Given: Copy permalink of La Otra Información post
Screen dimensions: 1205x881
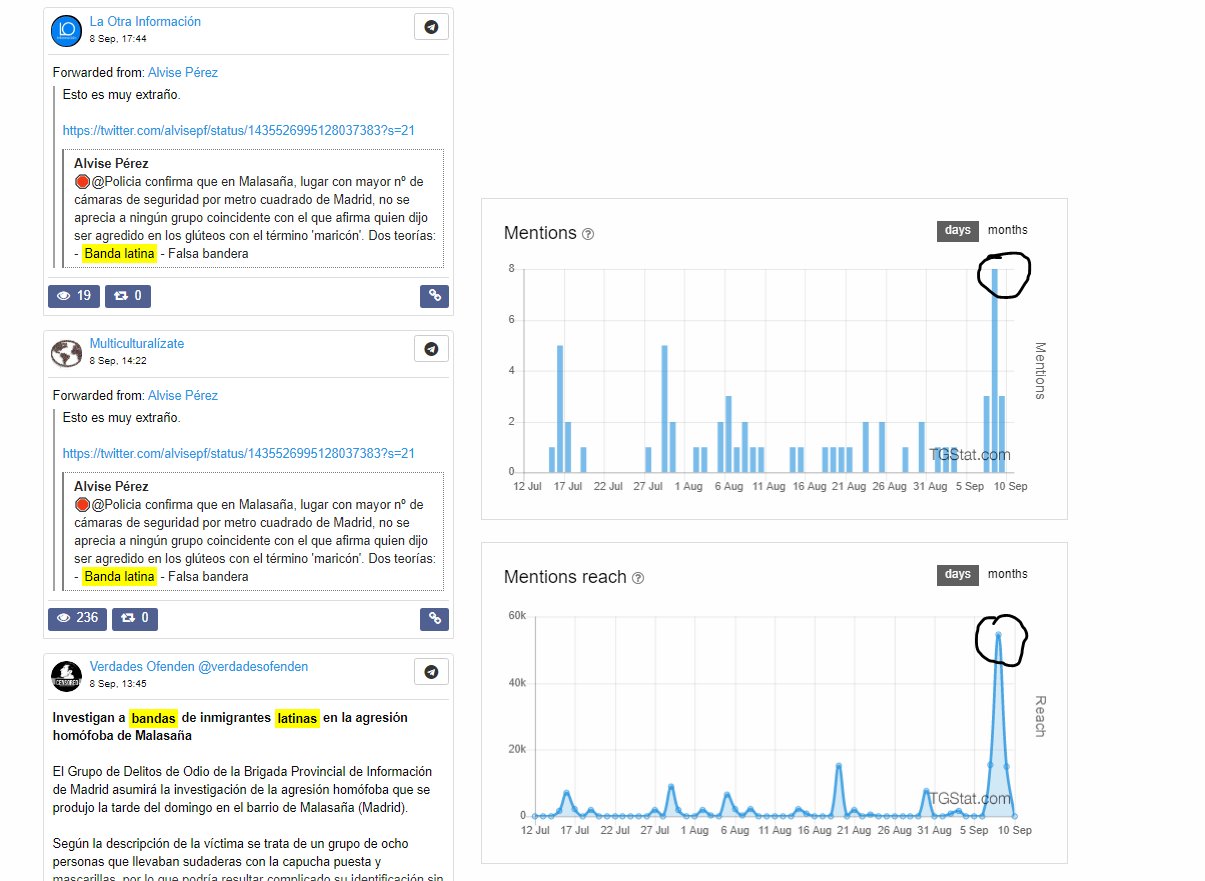Looking at the screenshot, I should tap(434, 295).
